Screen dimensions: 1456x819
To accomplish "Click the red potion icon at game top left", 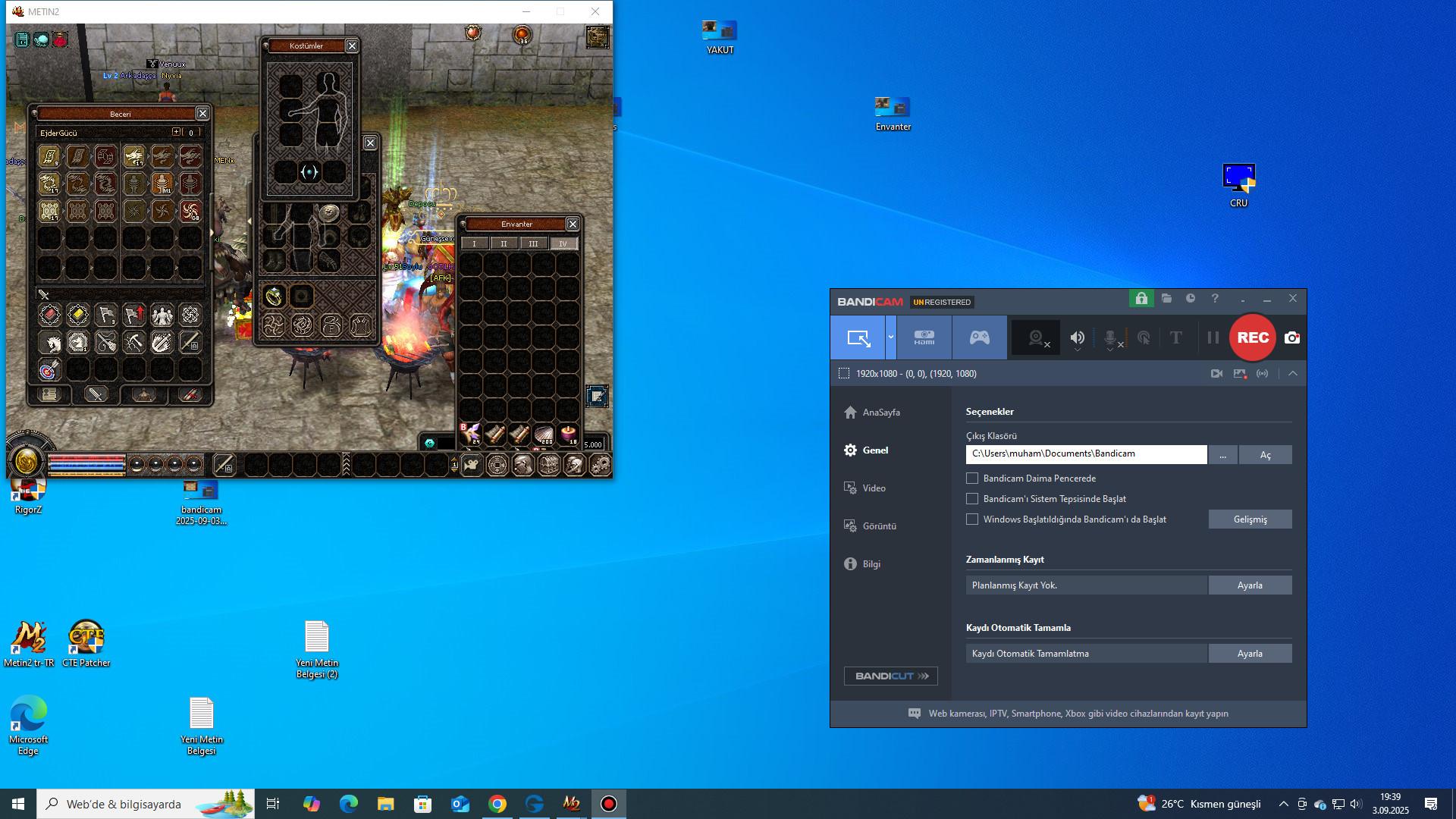I will (60, 39).
